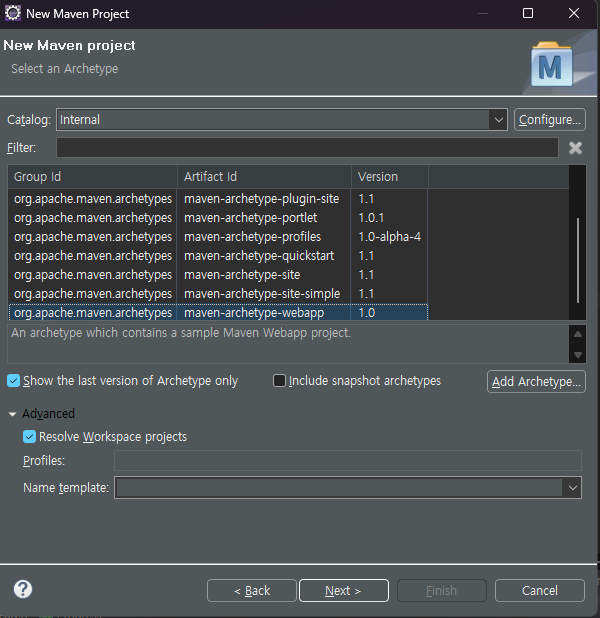Sort by the Group Id column header

(92, 177)
